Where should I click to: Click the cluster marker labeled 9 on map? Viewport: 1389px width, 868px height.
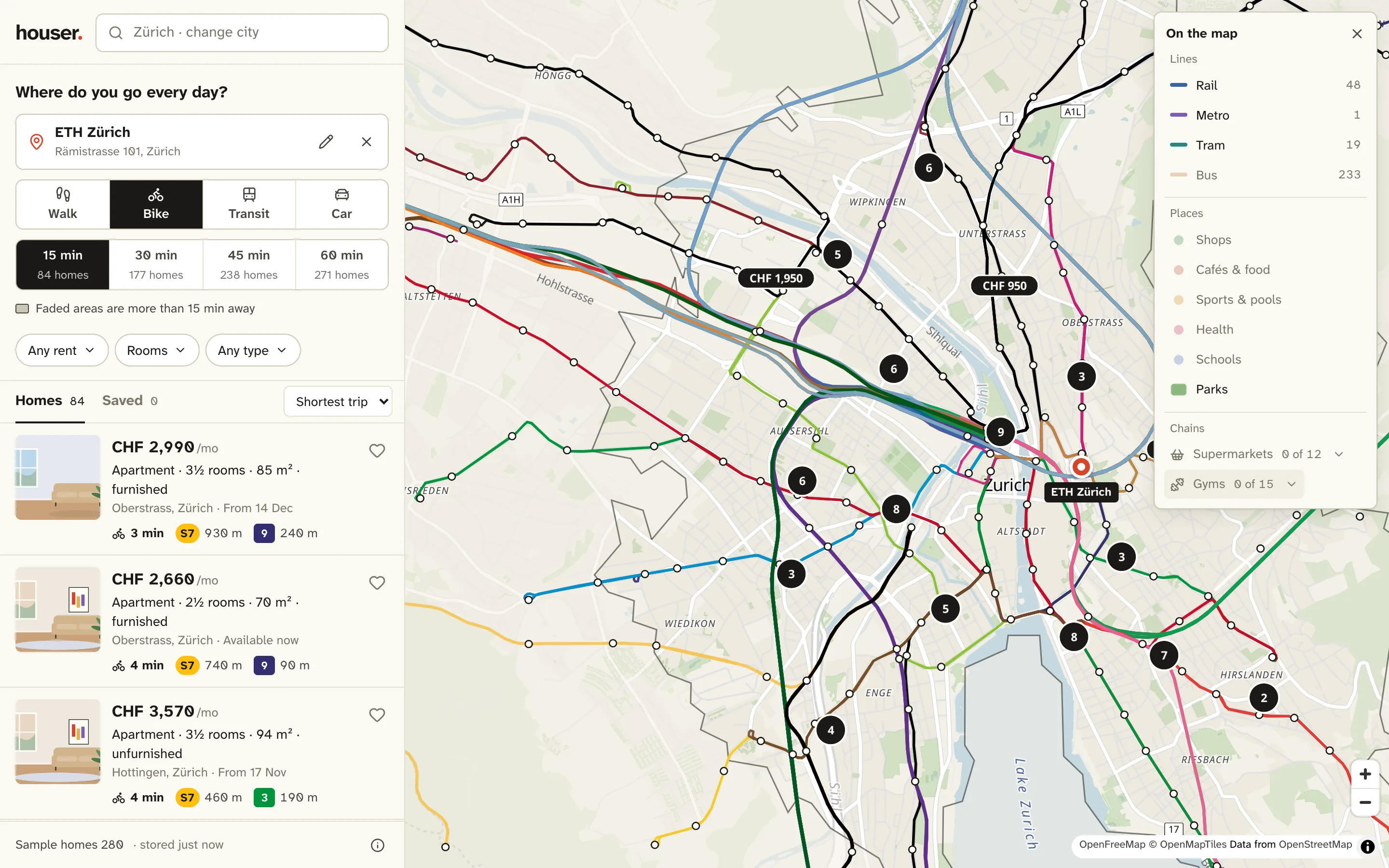point(1000,432)
